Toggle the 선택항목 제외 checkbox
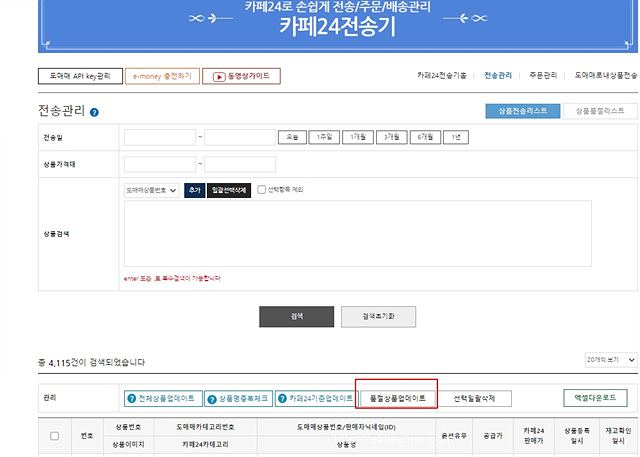640x457 pixels. (x=262, y=190)
